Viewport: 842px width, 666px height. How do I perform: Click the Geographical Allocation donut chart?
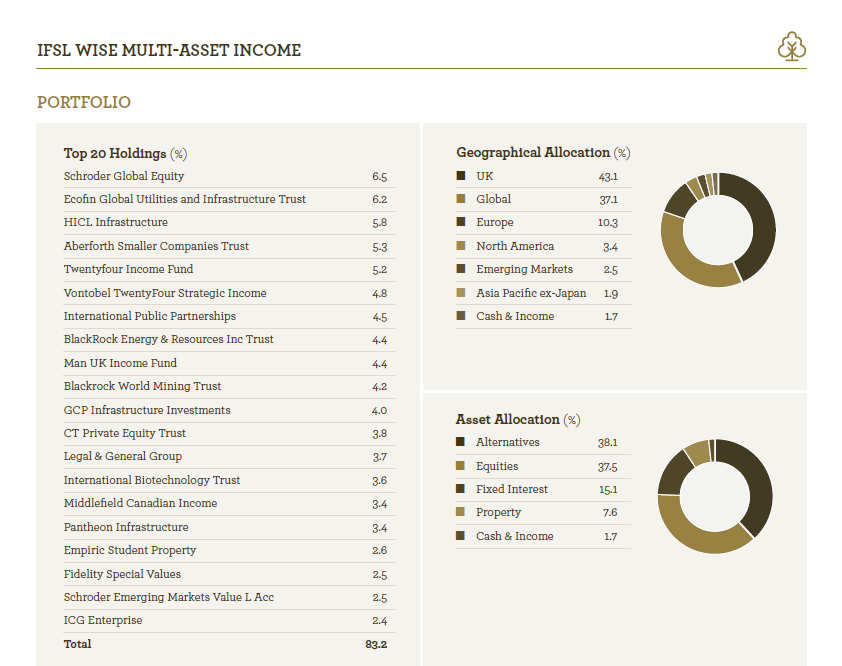(718, 230)
